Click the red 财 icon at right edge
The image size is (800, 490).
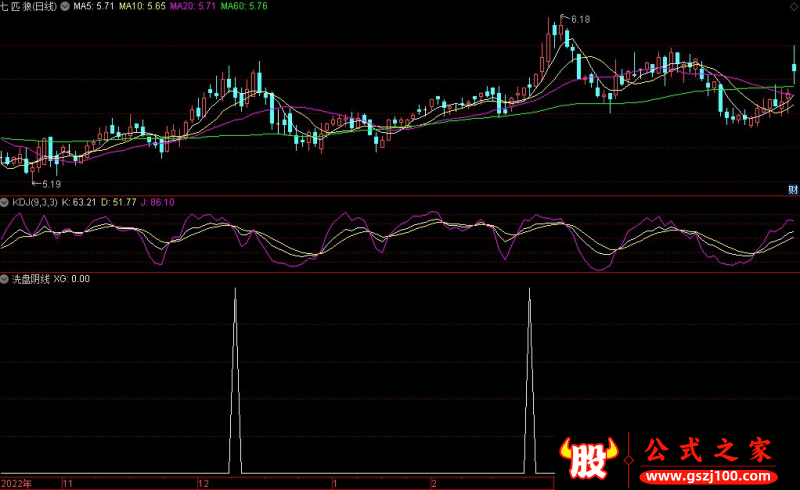pos(793,190)
